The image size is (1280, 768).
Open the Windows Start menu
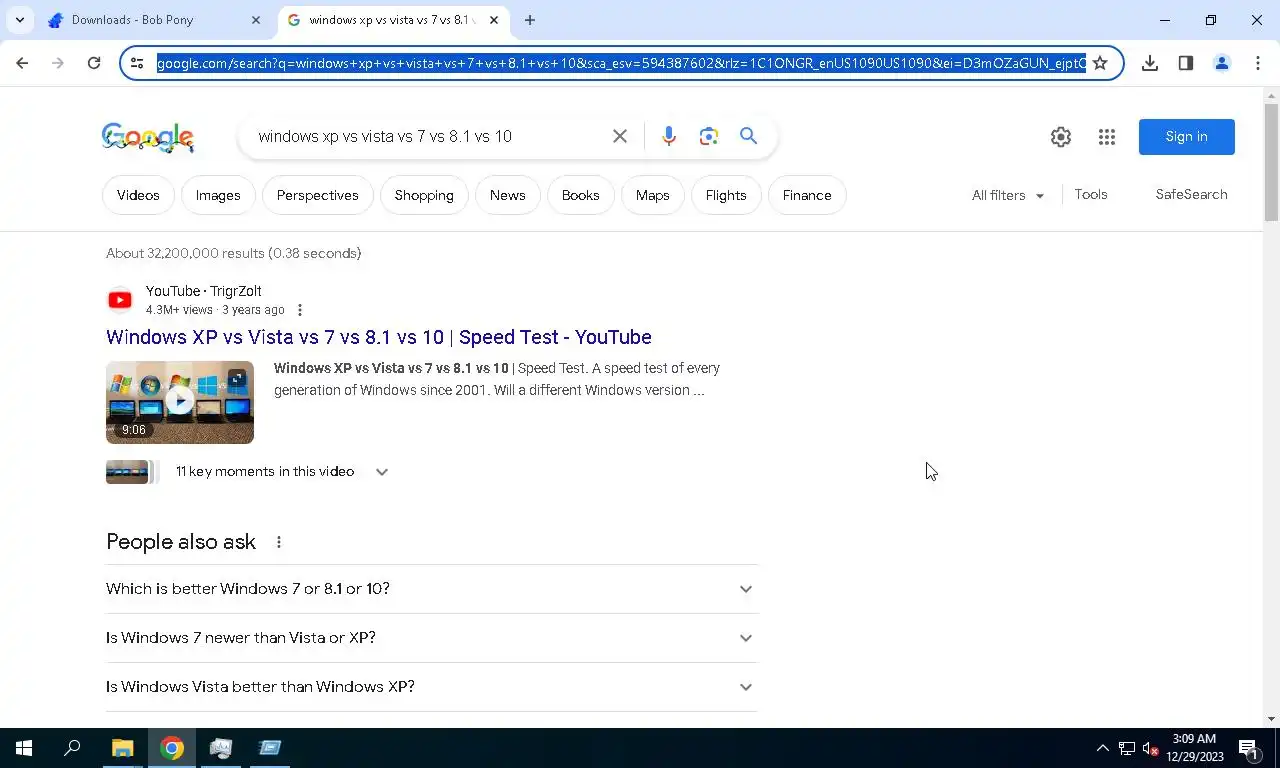[x=24, y=748]
